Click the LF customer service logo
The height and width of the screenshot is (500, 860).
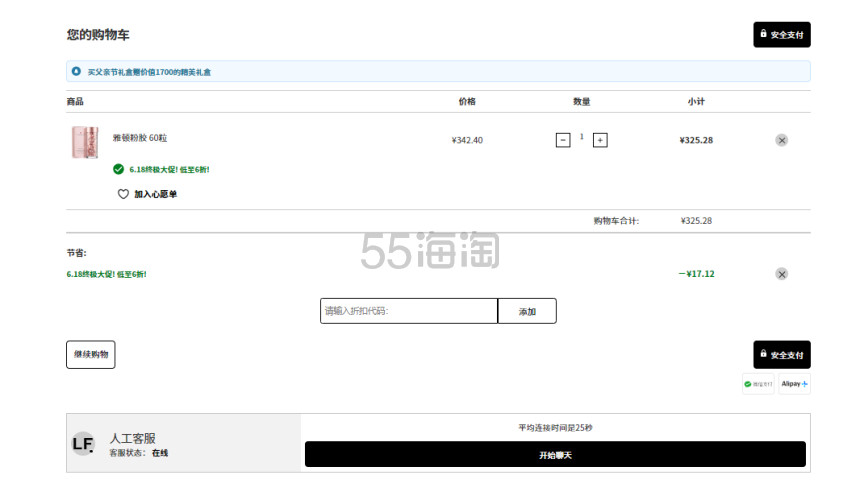coord(83,444)
